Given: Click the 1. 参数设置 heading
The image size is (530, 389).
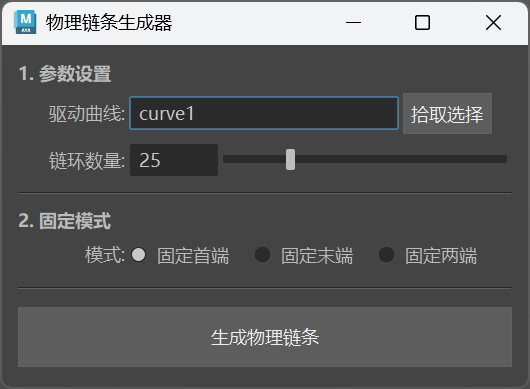Looking at the screenshot, I should pos(65,74).
